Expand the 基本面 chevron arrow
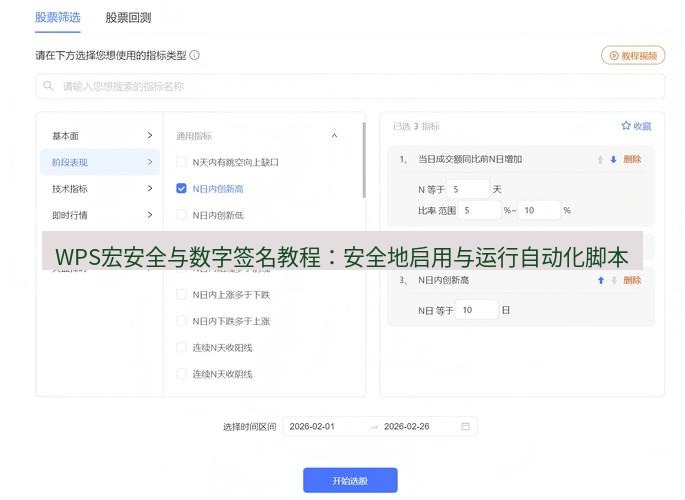The image size is (685, 500). tap(150, 135)
